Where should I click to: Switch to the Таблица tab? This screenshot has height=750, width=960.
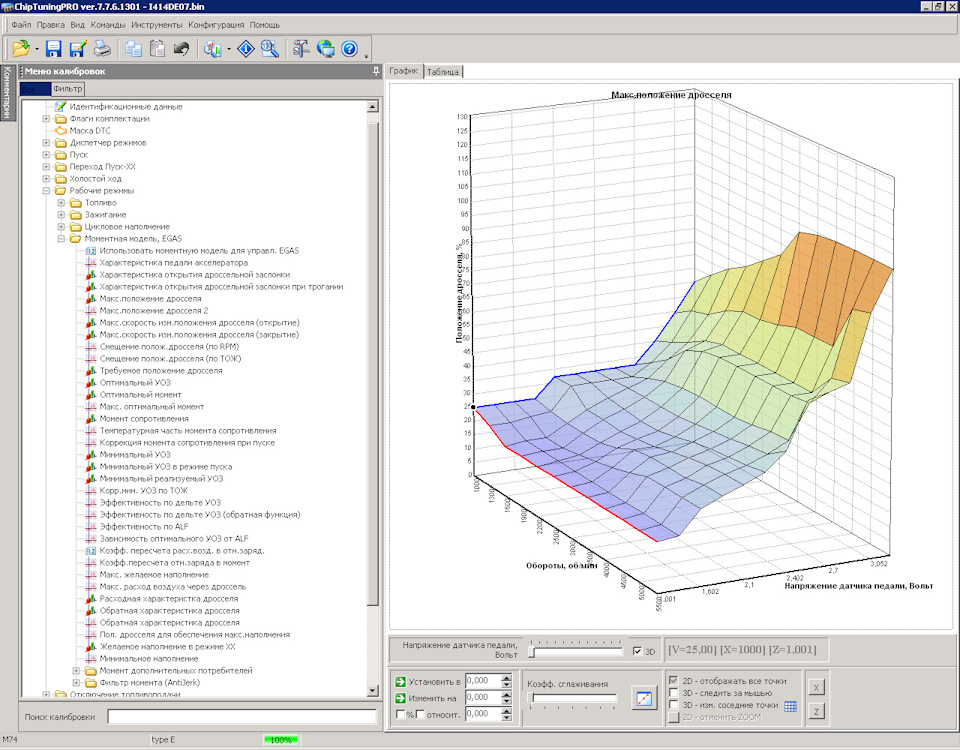point(442,72)
